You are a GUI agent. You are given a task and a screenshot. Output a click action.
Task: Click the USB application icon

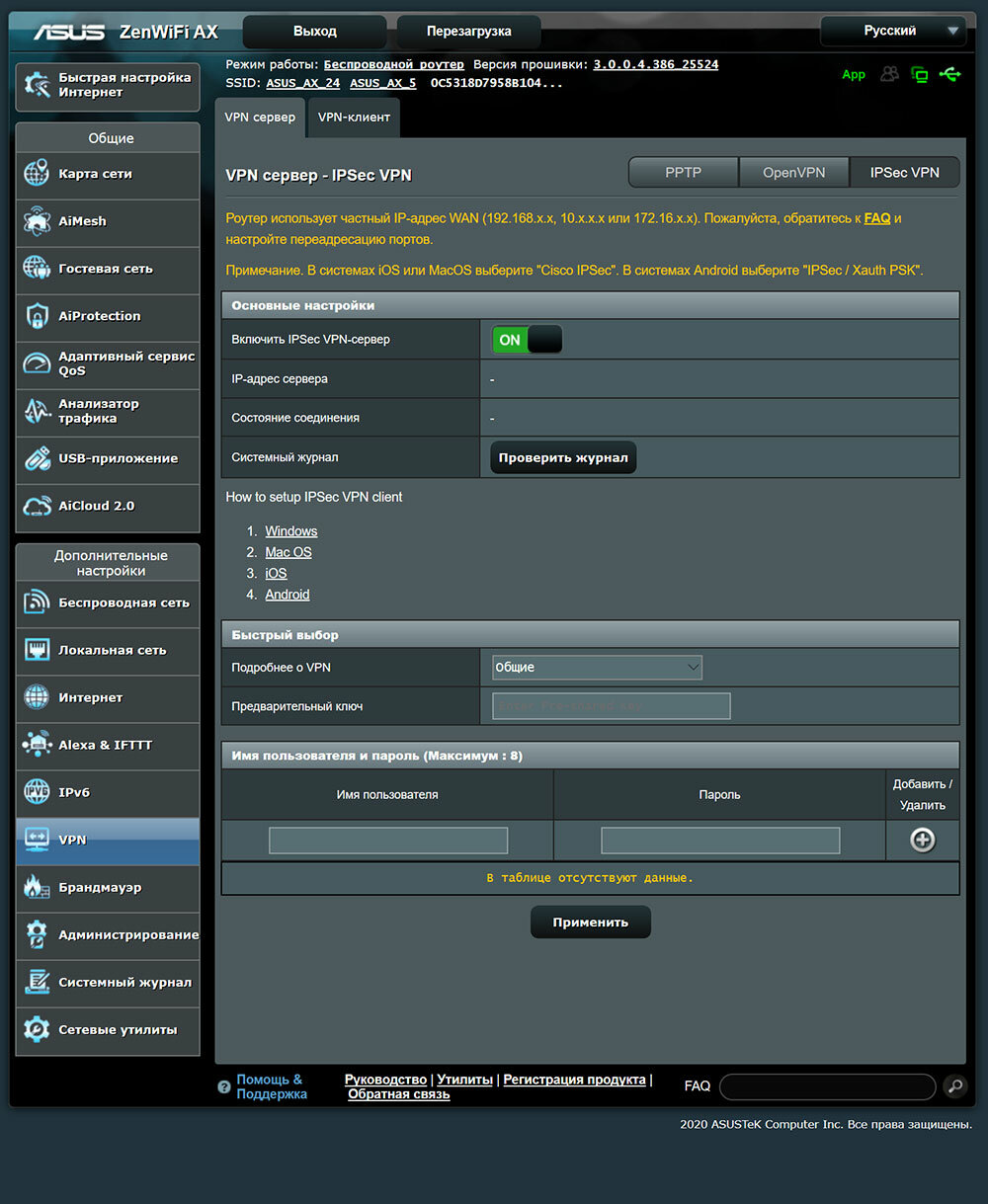37,458
